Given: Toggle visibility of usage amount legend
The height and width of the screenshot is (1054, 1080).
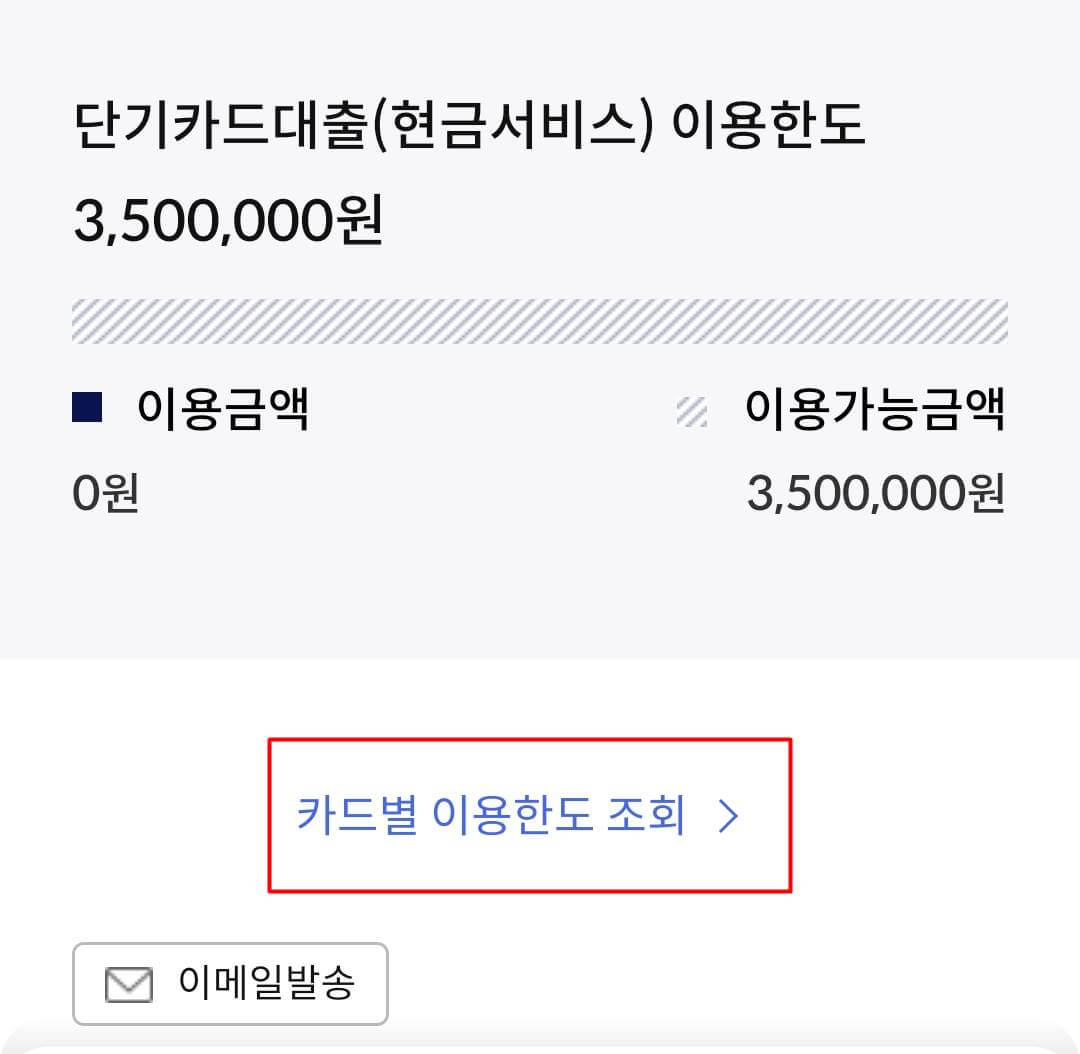Looking at the screenshot, I should pyautogui.click(x=88, y=406).
